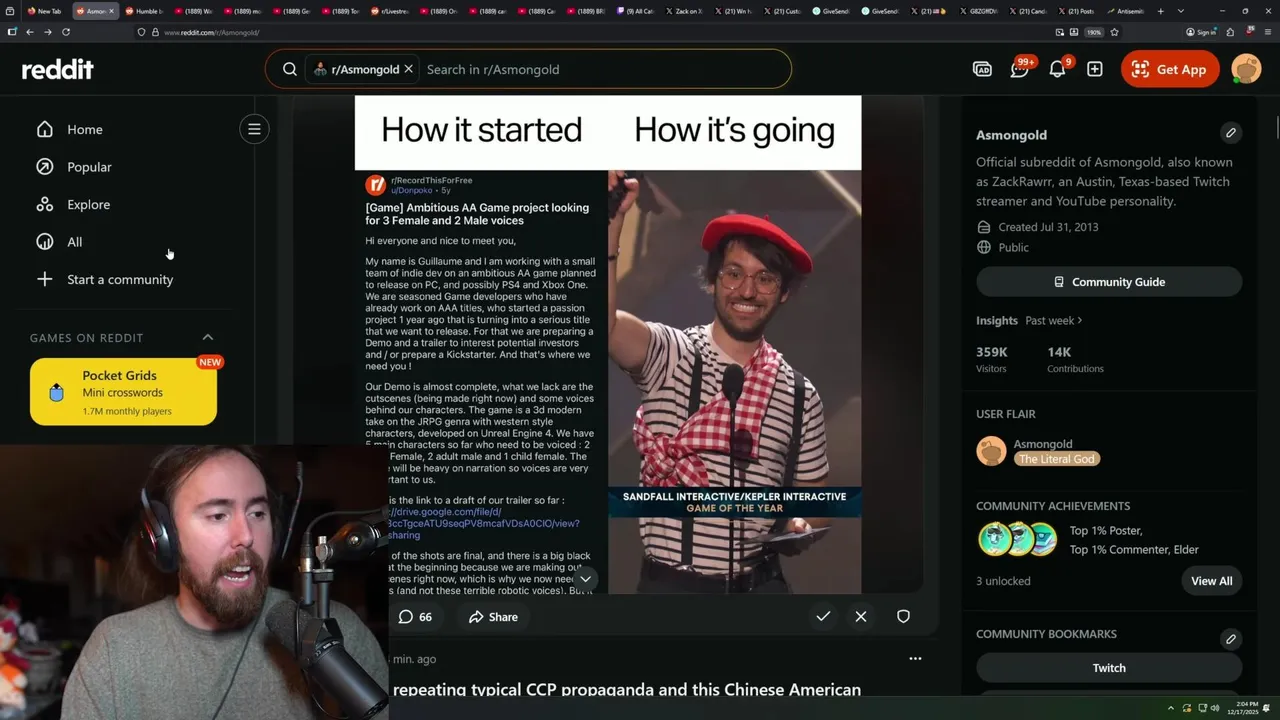Open the Pocket Grids mini crosswords card

pyautogui.click(x=123, y=392)
